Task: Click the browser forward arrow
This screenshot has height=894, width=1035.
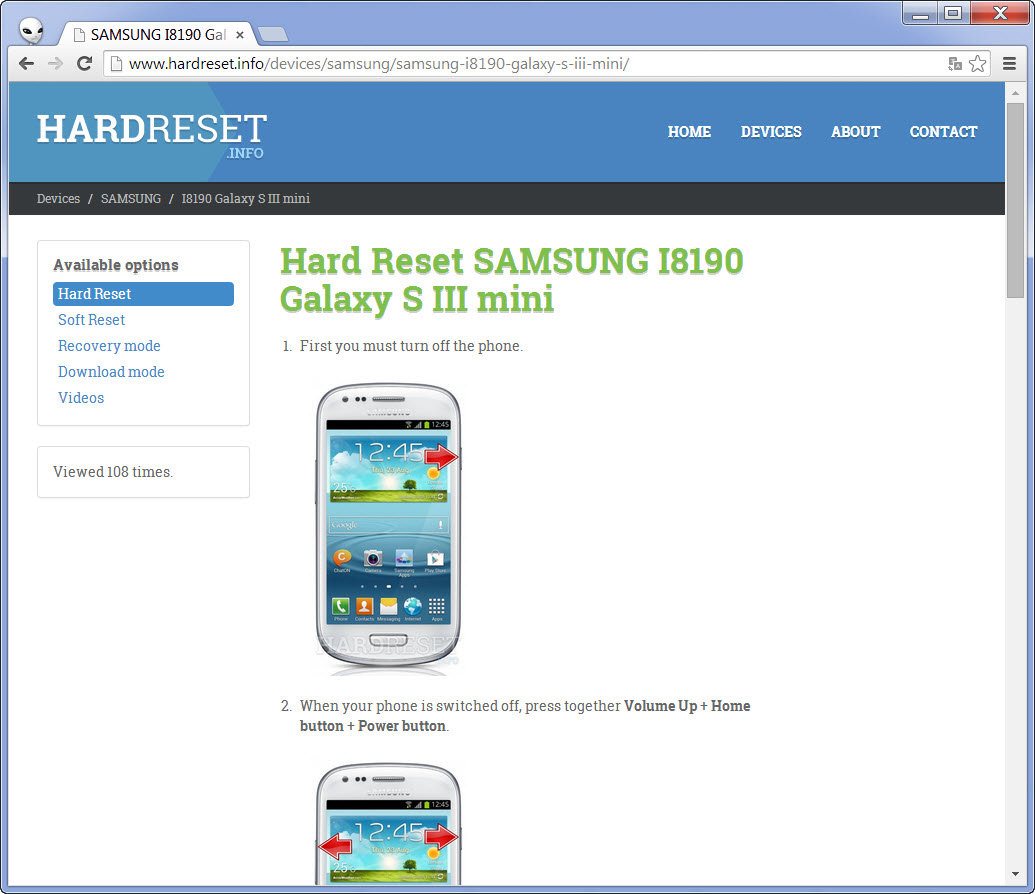Action: (x=55, y=63)
